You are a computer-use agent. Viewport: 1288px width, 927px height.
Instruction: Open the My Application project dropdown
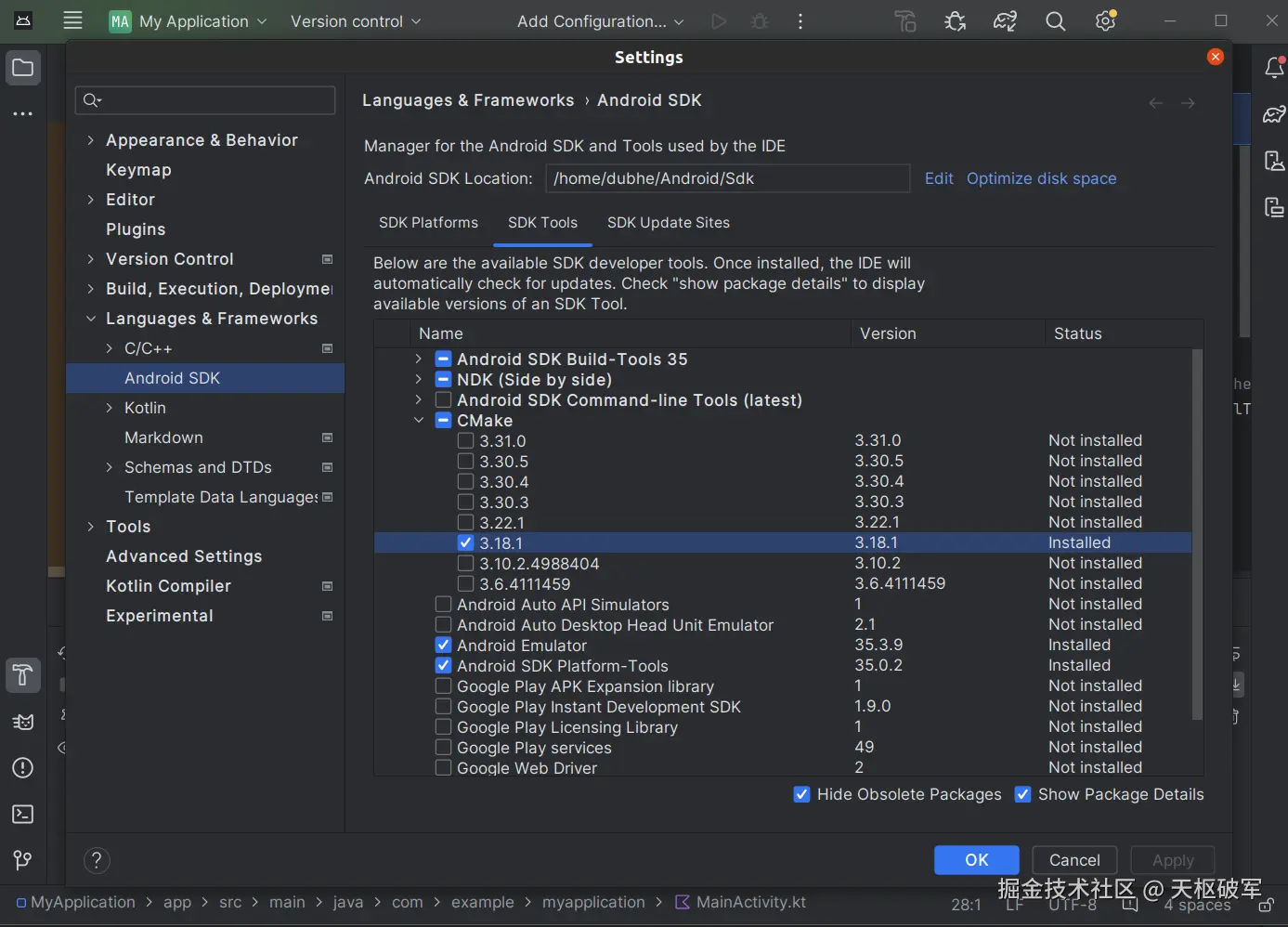[x=188, y=21]
